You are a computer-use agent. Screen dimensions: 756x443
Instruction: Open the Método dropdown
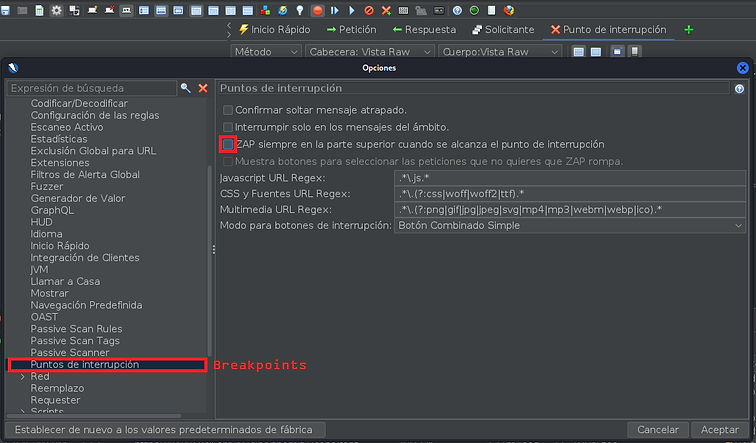266,52
